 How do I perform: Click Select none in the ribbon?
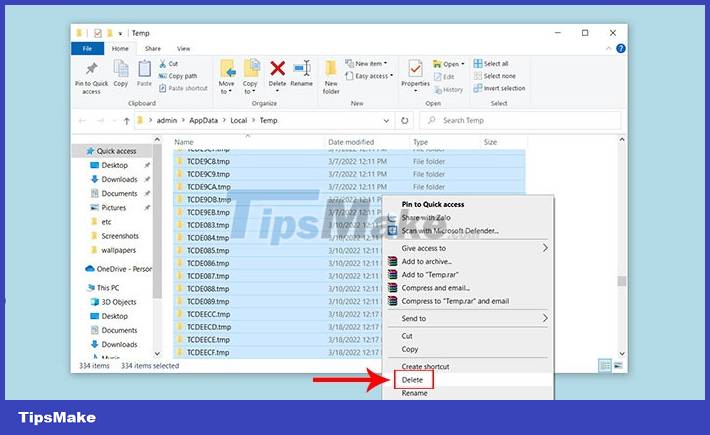pyautogui.click(x=494, y=76)
